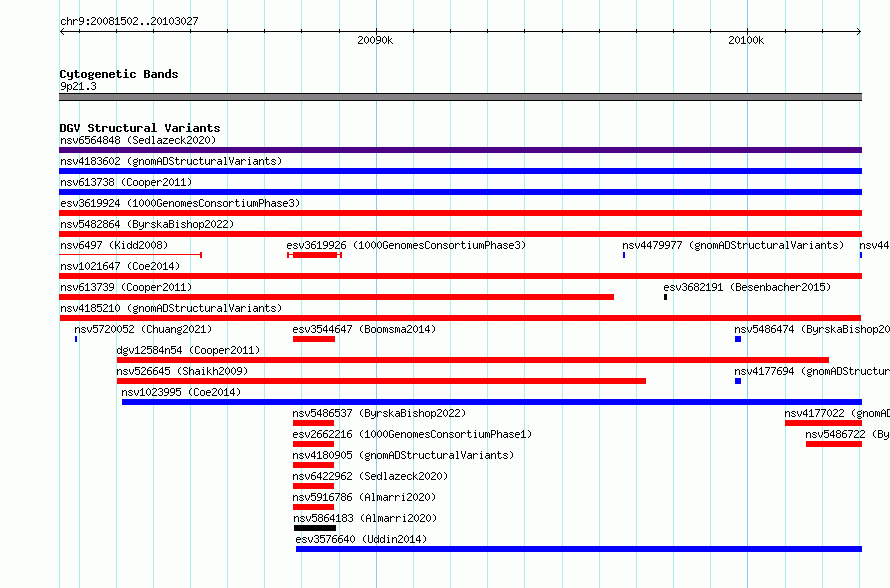This screenshot has width=890, height=588.
Task: Open nsv1021647 (Coe2014) label
Action: pos(120,266)
